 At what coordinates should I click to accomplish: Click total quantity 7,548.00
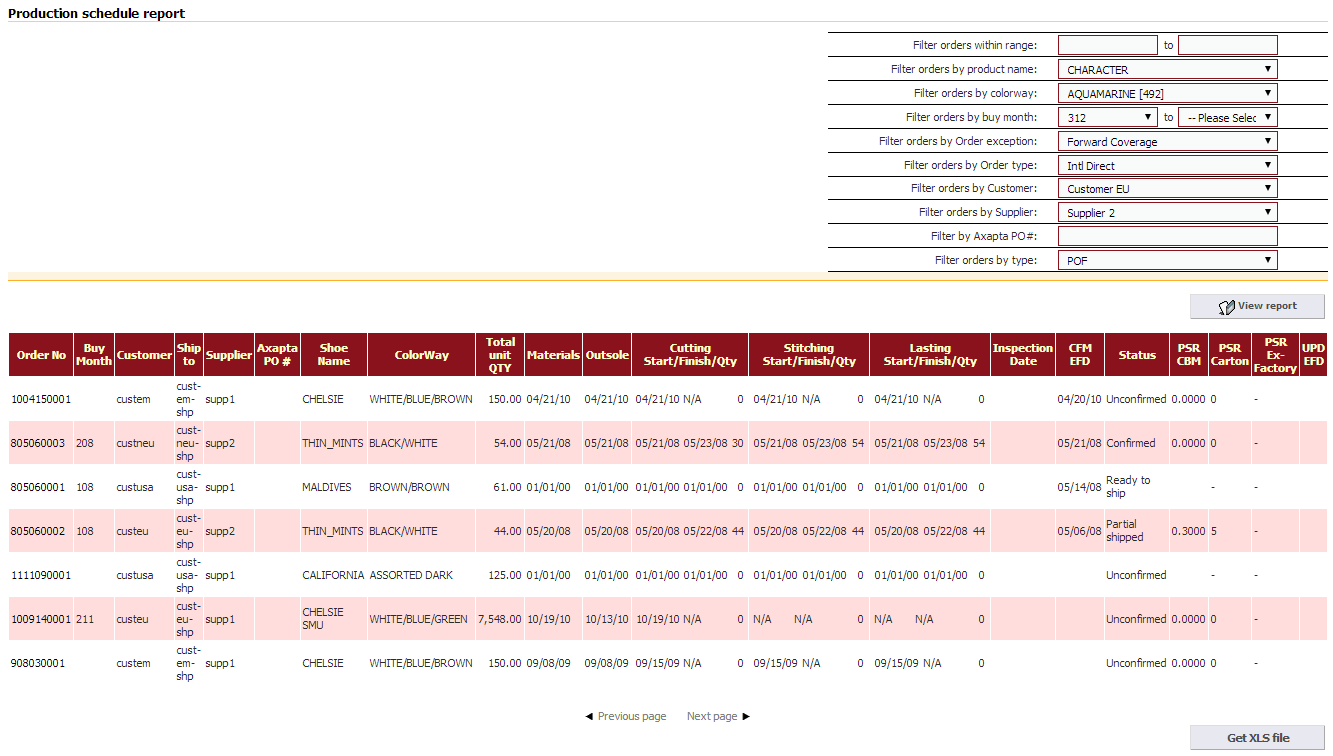click(500, 619)
